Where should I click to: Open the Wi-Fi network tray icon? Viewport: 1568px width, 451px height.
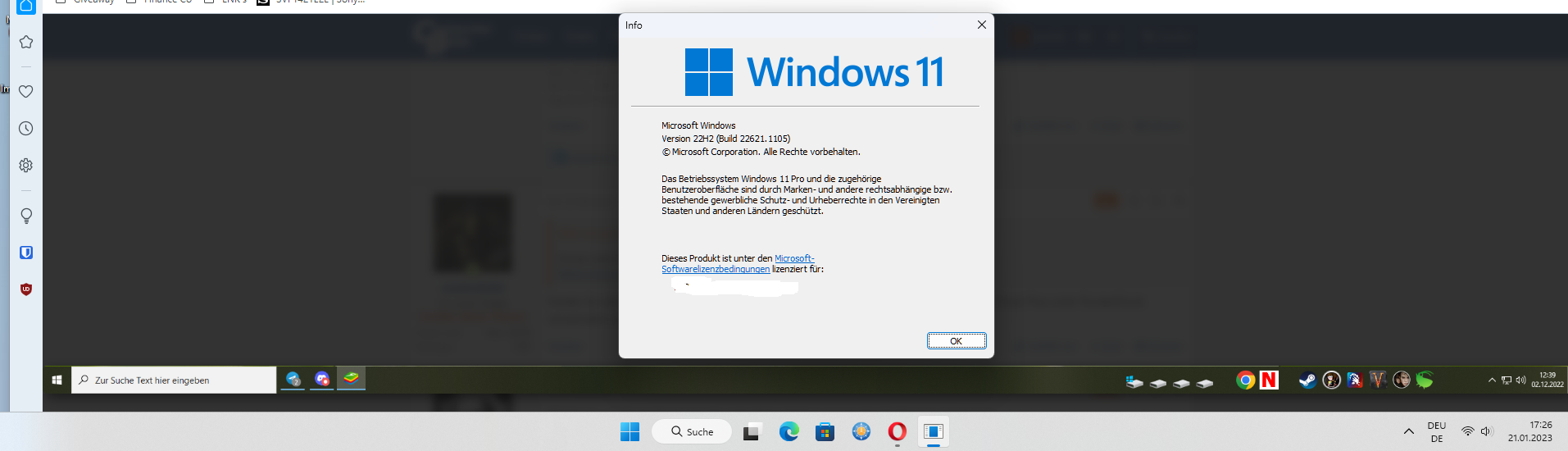[x=1467, y=431]
